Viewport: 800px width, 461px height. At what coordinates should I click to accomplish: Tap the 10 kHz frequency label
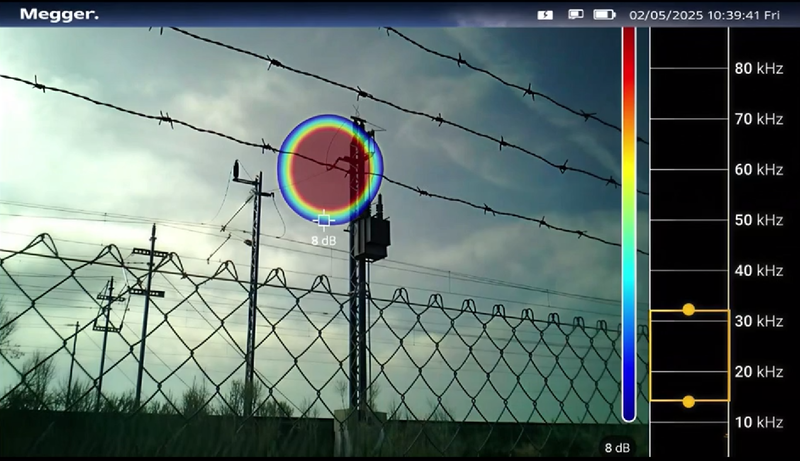[759, 422]
